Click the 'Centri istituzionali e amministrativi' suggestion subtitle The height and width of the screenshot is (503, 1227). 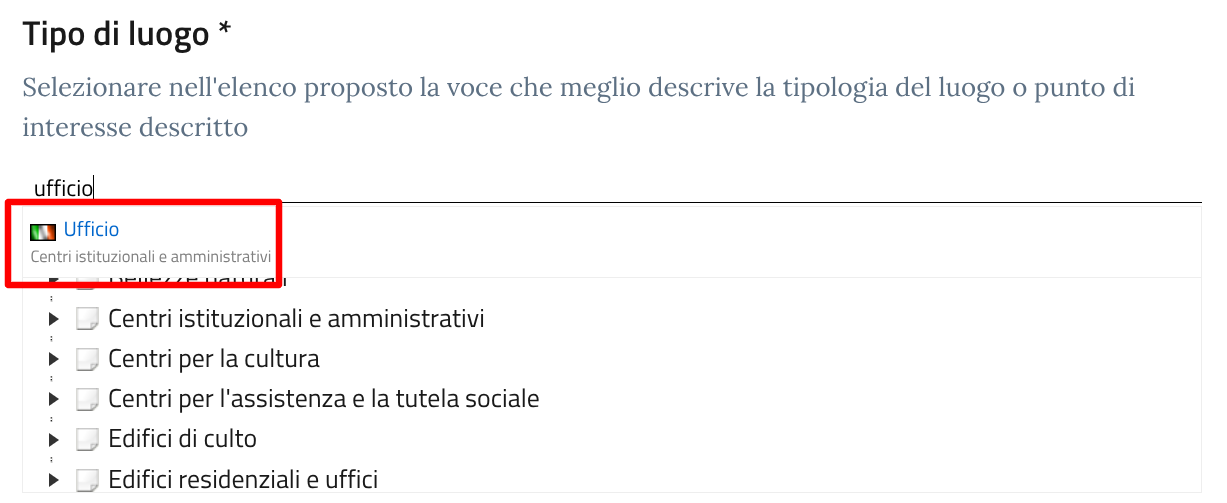point(151,257)
